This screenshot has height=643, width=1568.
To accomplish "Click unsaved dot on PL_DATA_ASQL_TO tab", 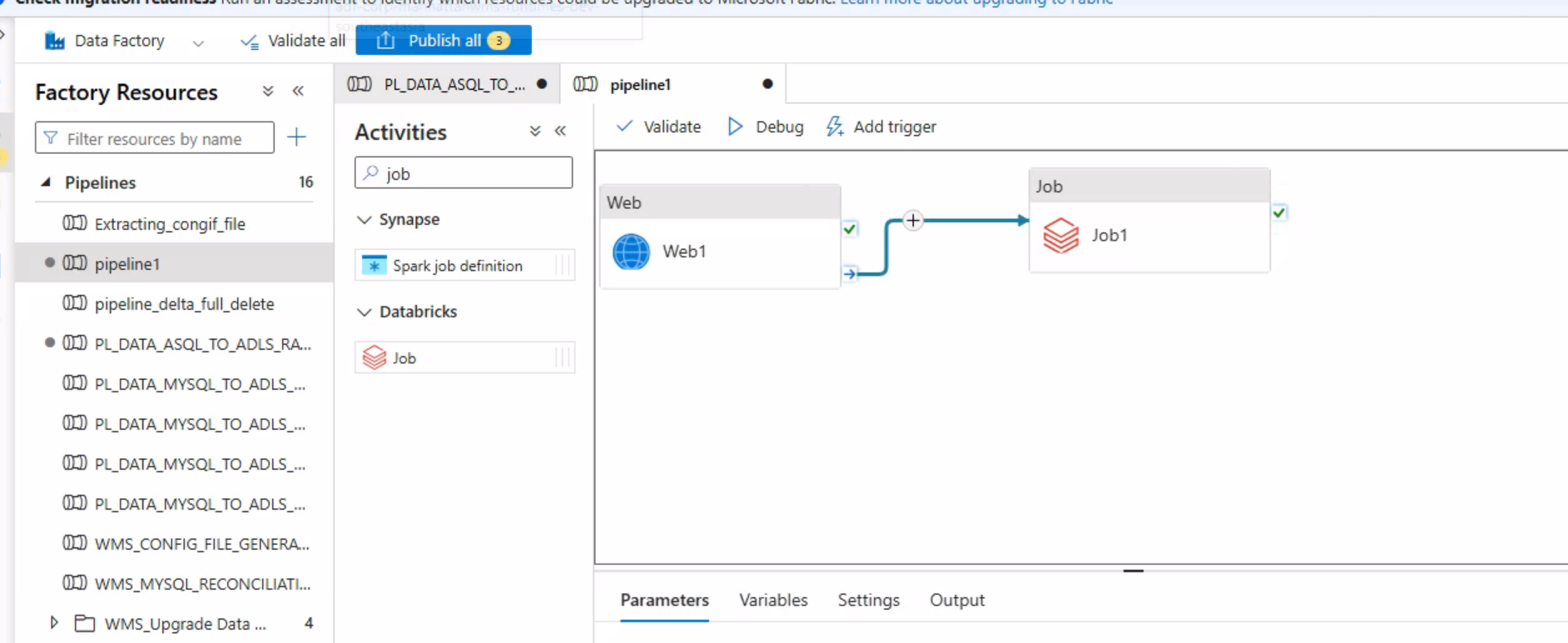I will click(542, 84).
